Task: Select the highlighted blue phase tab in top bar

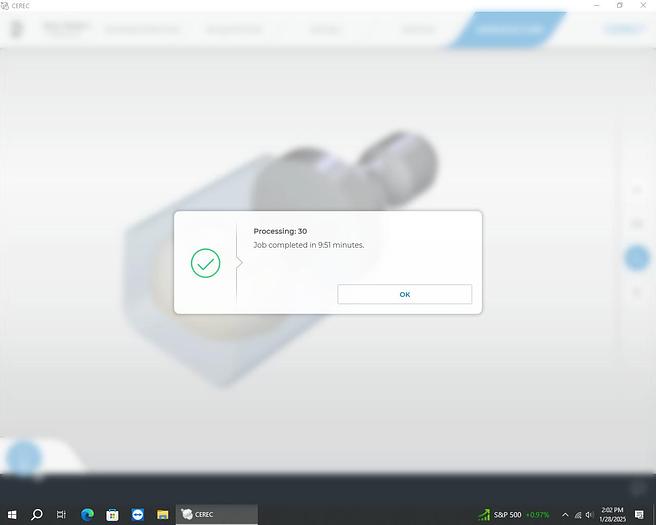Action: [510, 29]
